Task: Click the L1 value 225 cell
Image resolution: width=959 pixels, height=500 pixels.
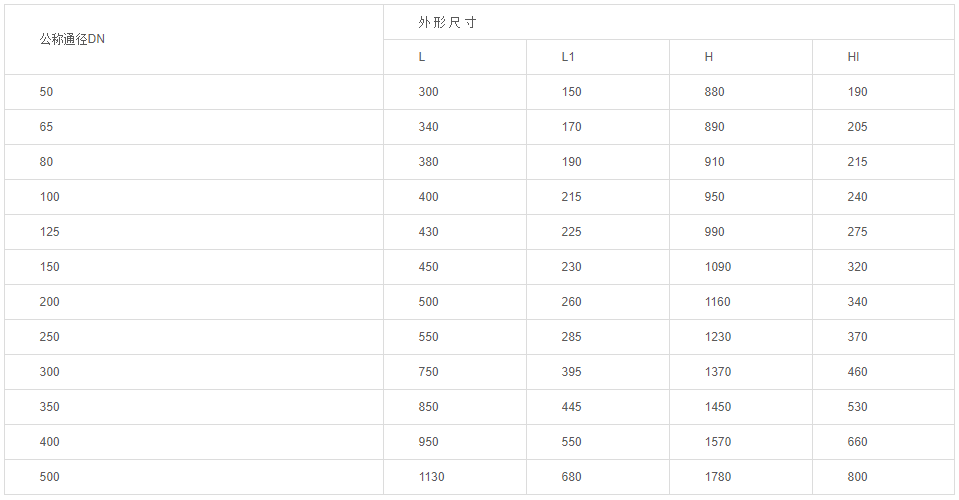Action: click(x=571, y=232)
